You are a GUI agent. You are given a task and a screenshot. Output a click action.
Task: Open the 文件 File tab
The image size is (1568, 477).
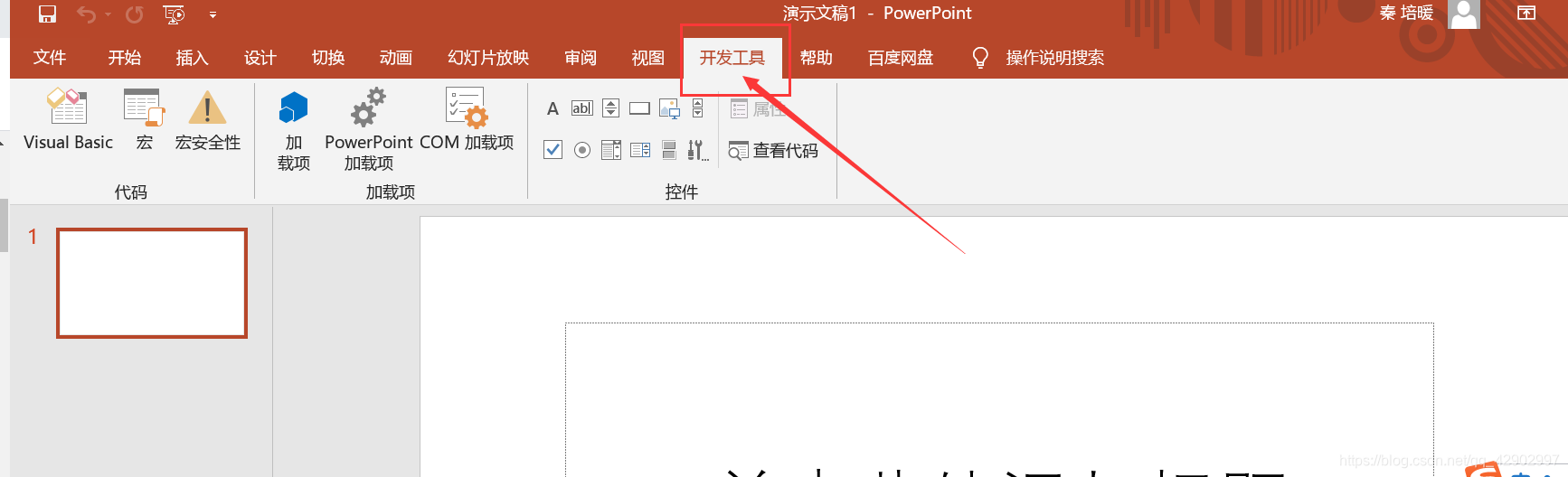50,58
